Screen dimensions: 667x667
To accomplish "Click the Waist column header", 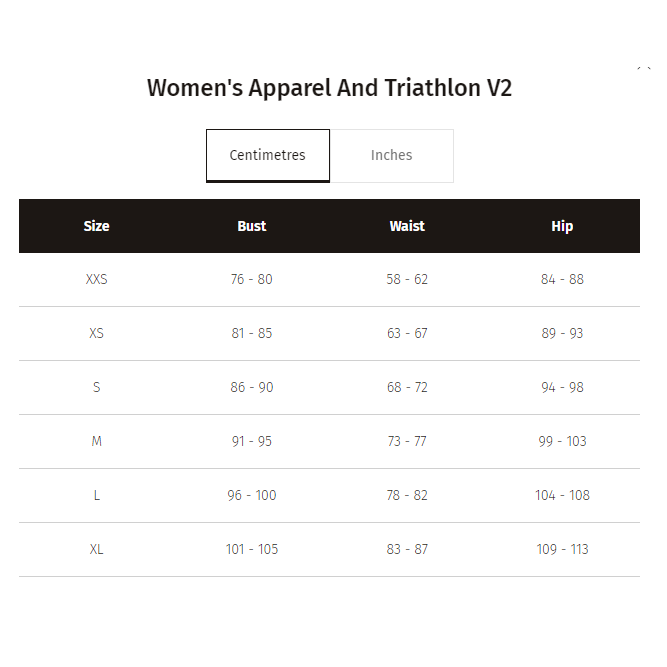I will (x=407, y=226).
